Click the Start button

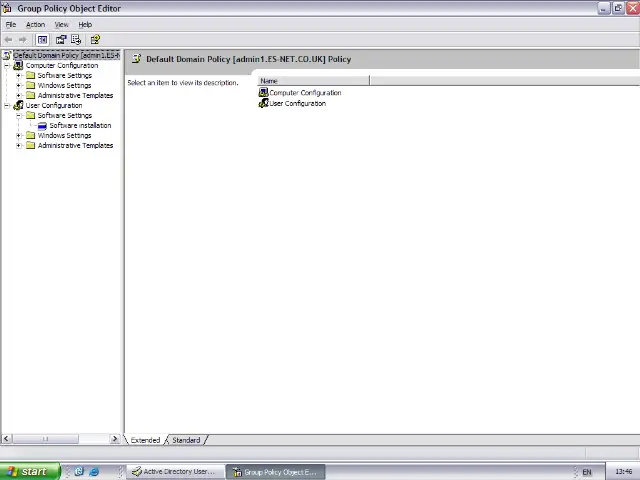coord(29,471)
